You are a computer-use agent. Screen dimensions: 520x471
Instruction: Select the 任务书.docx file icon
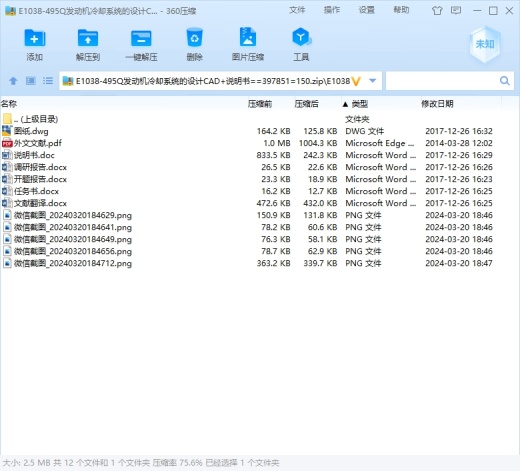click(7, 191)
